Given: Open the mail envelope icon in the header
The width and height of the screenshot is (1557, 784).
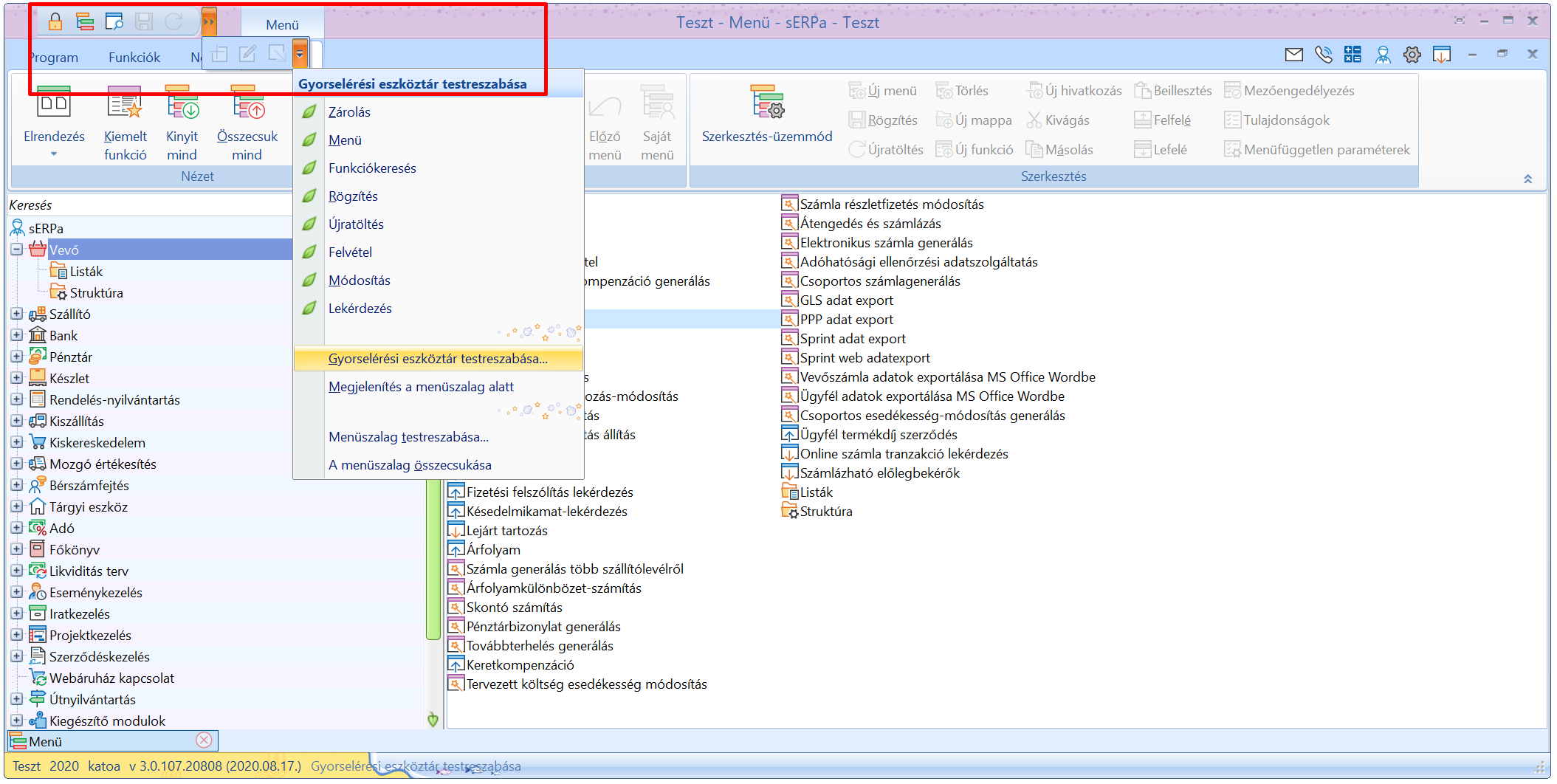Looking at the screenshot, I should 1294,54.
